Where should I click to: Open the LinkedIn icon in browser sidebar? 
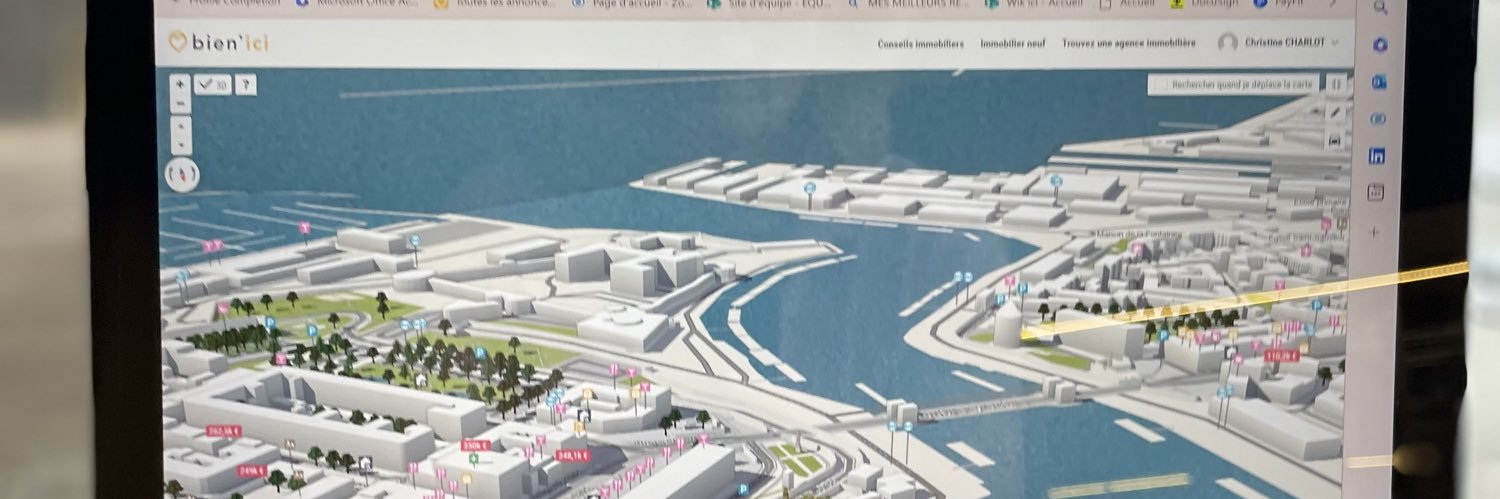point(1378,156)
